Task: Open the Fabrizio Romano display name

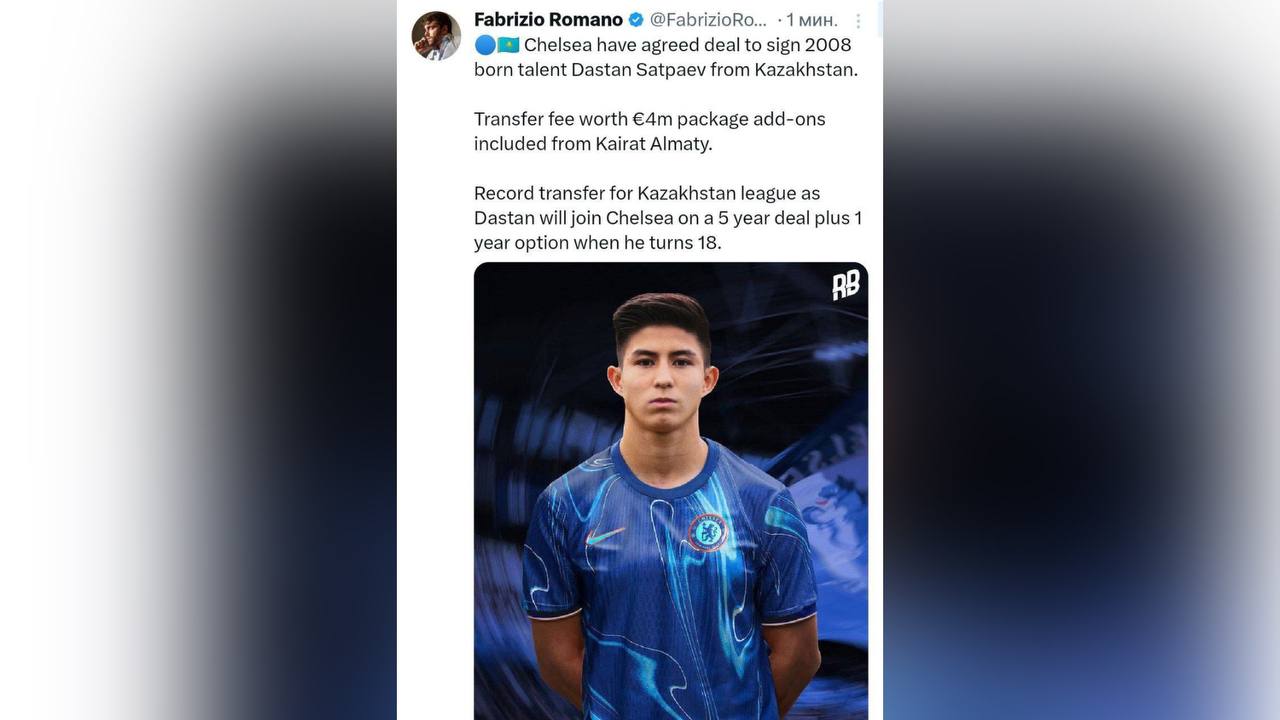Action: tap(548, 20)
